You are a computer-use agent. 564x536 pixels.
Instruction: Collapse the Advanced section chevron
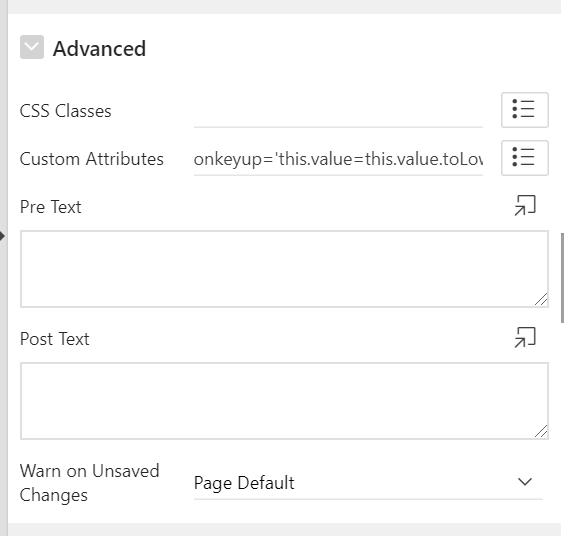click(x=32, y=47)
